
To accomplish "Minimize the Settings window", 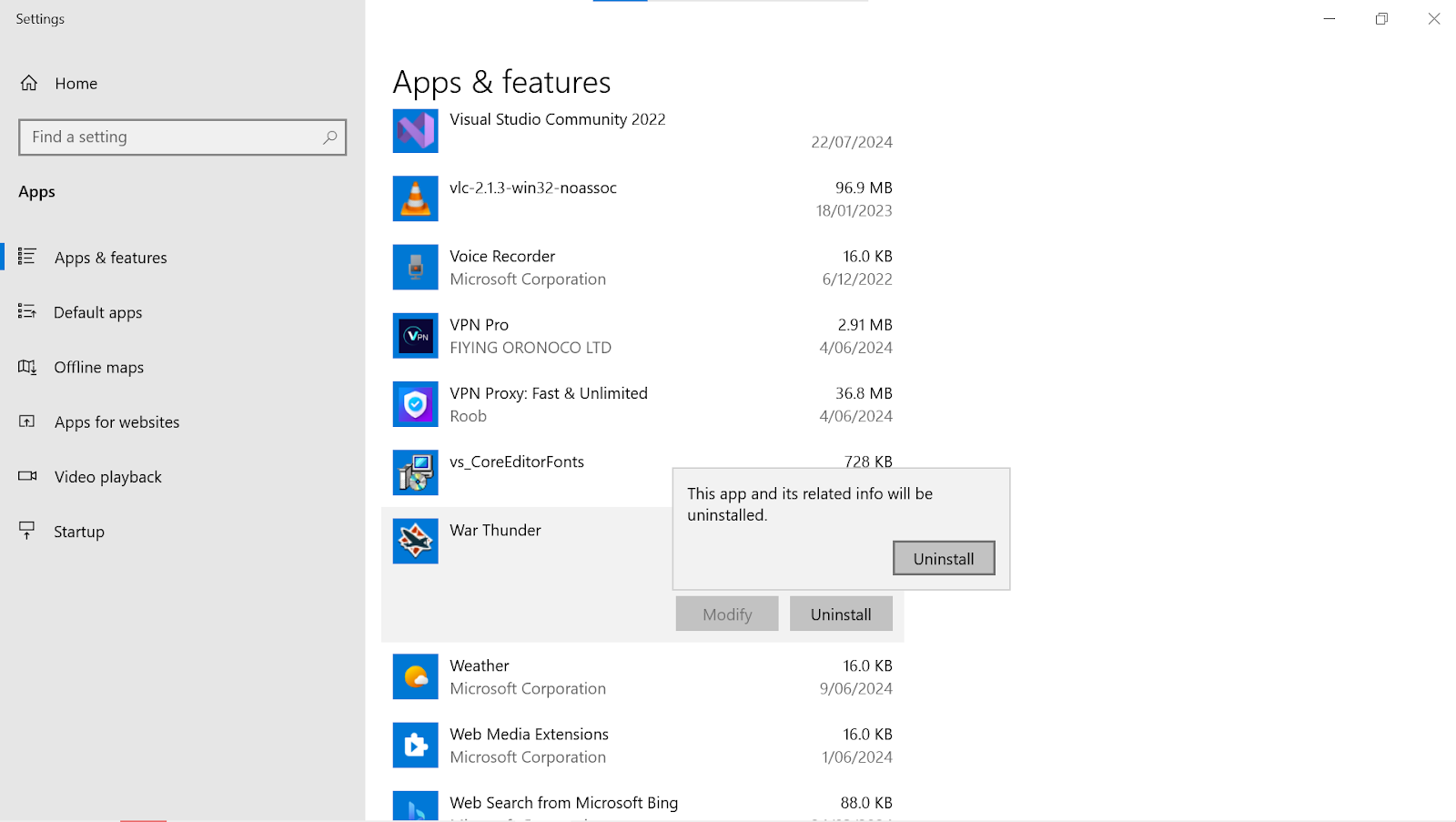I will pyautogui.click(x=1330, y=18).
